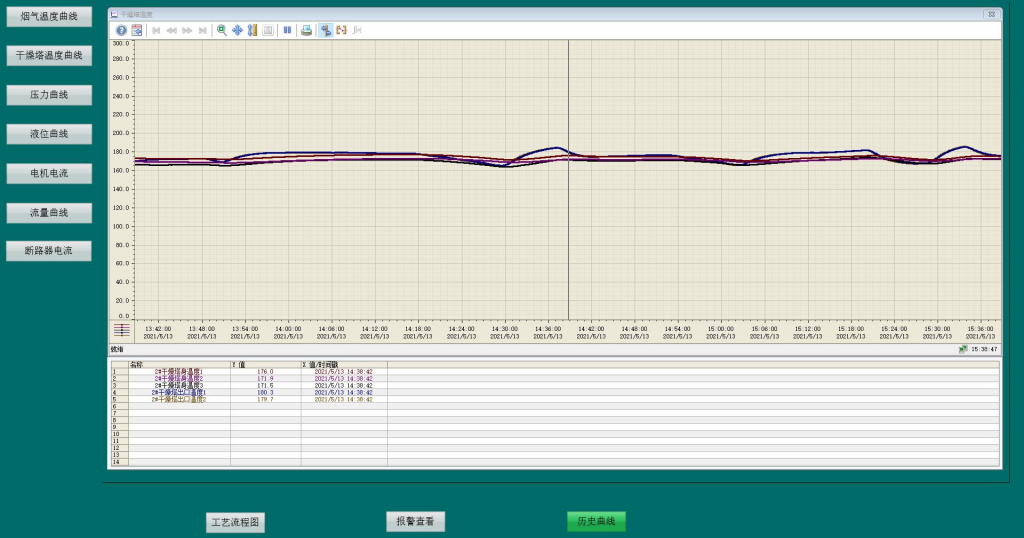Viewport: 1024px width, 538px height.
Task: Go to 工艺流程图 process flow view
Action: [x=235, y=522]
